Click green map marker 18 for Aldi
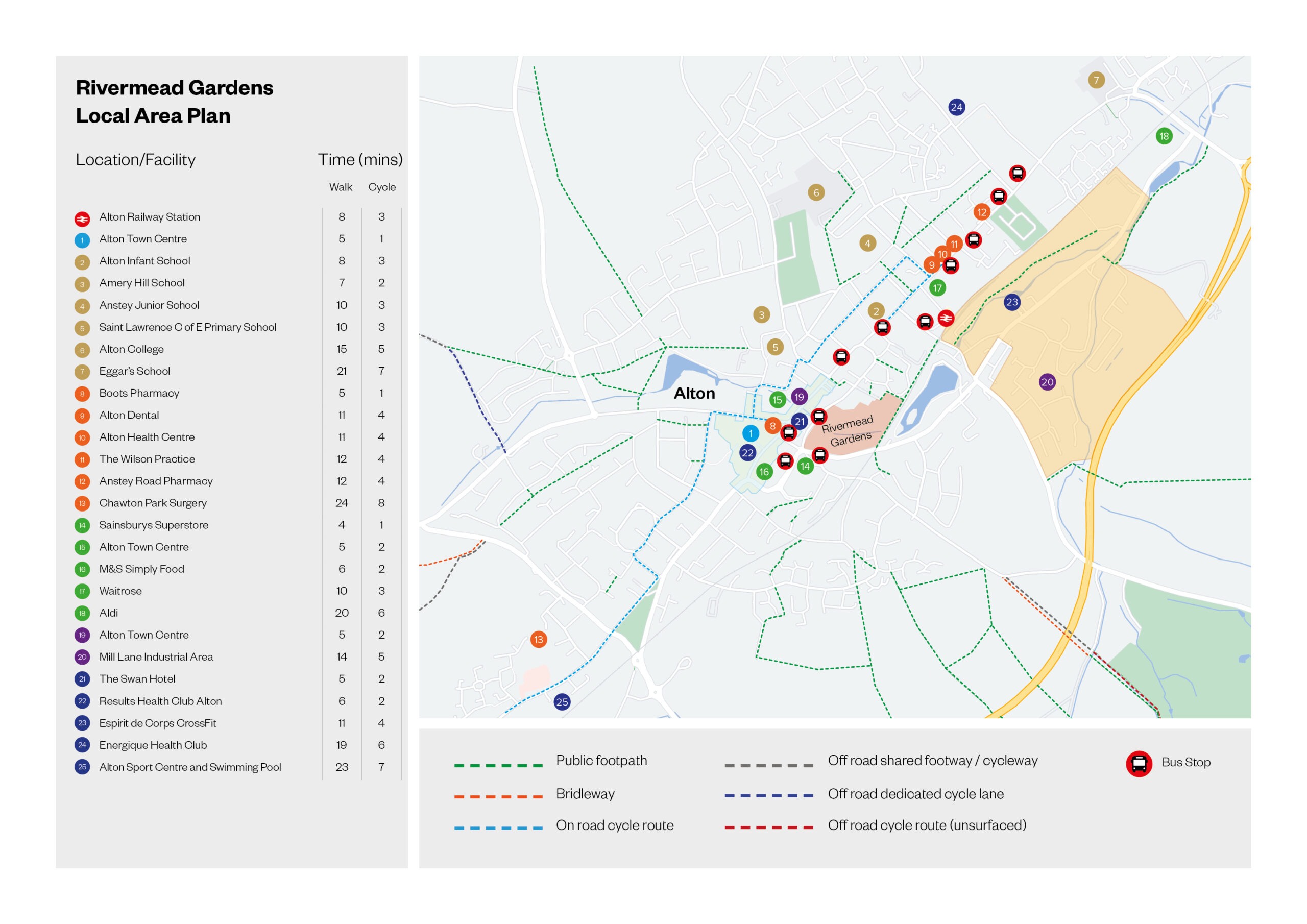1307x924 pixels. pos(1164,136)
